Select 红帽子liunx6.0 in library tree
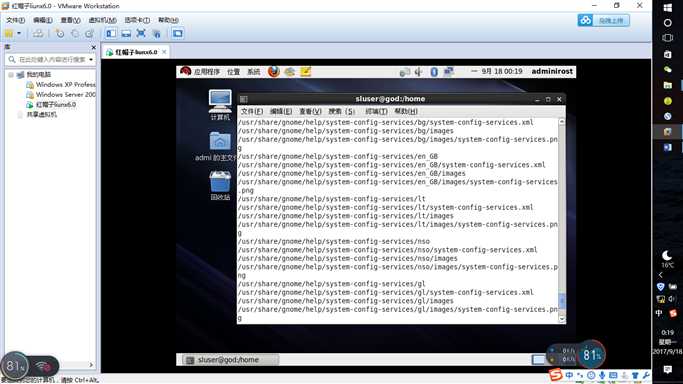Viewport: 683px width, 384px height. (51, 104)
